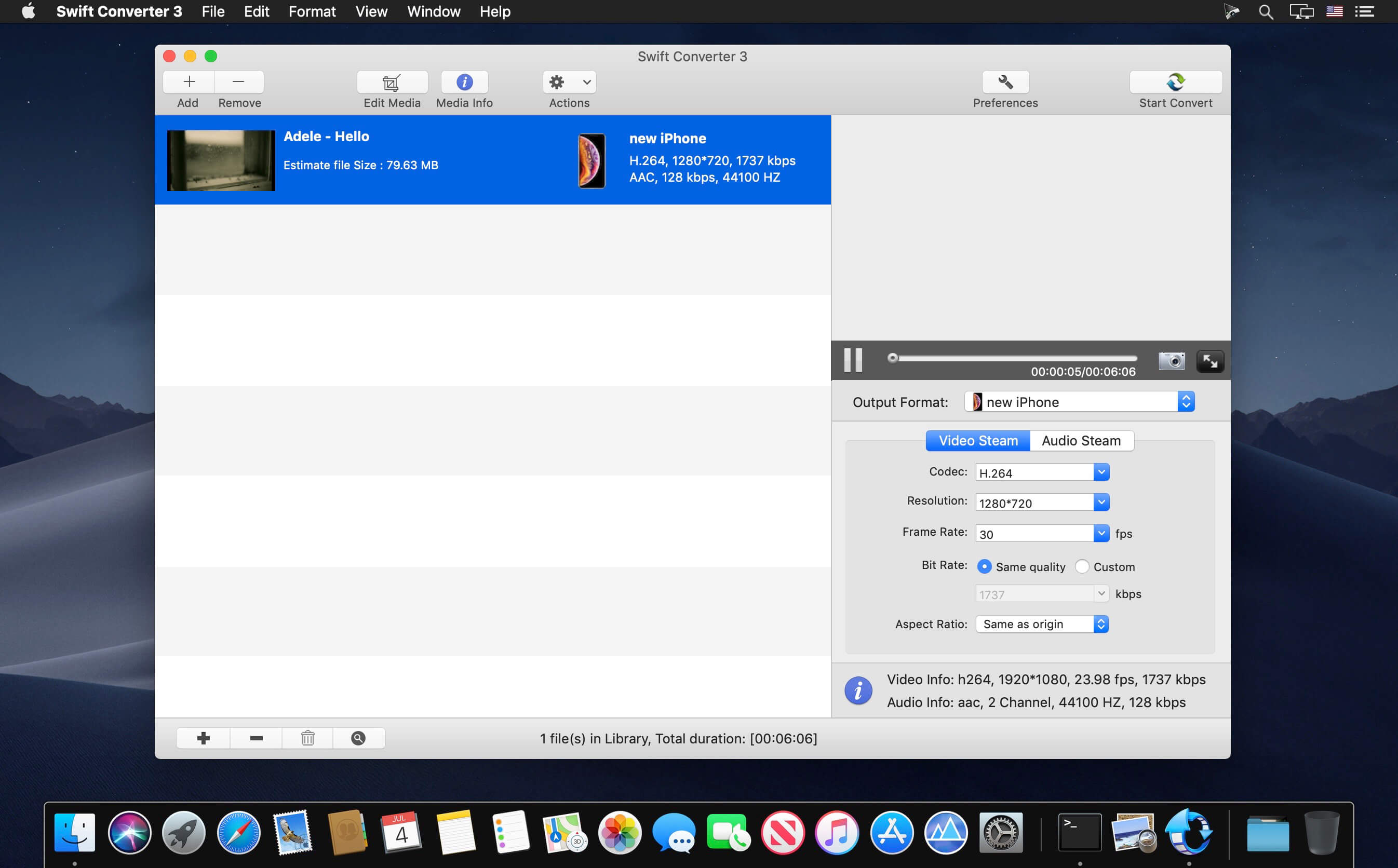Click the Audio Info aac 2 Channel line
This screenshot has height=868, width=1398.
coord(1037,703)
